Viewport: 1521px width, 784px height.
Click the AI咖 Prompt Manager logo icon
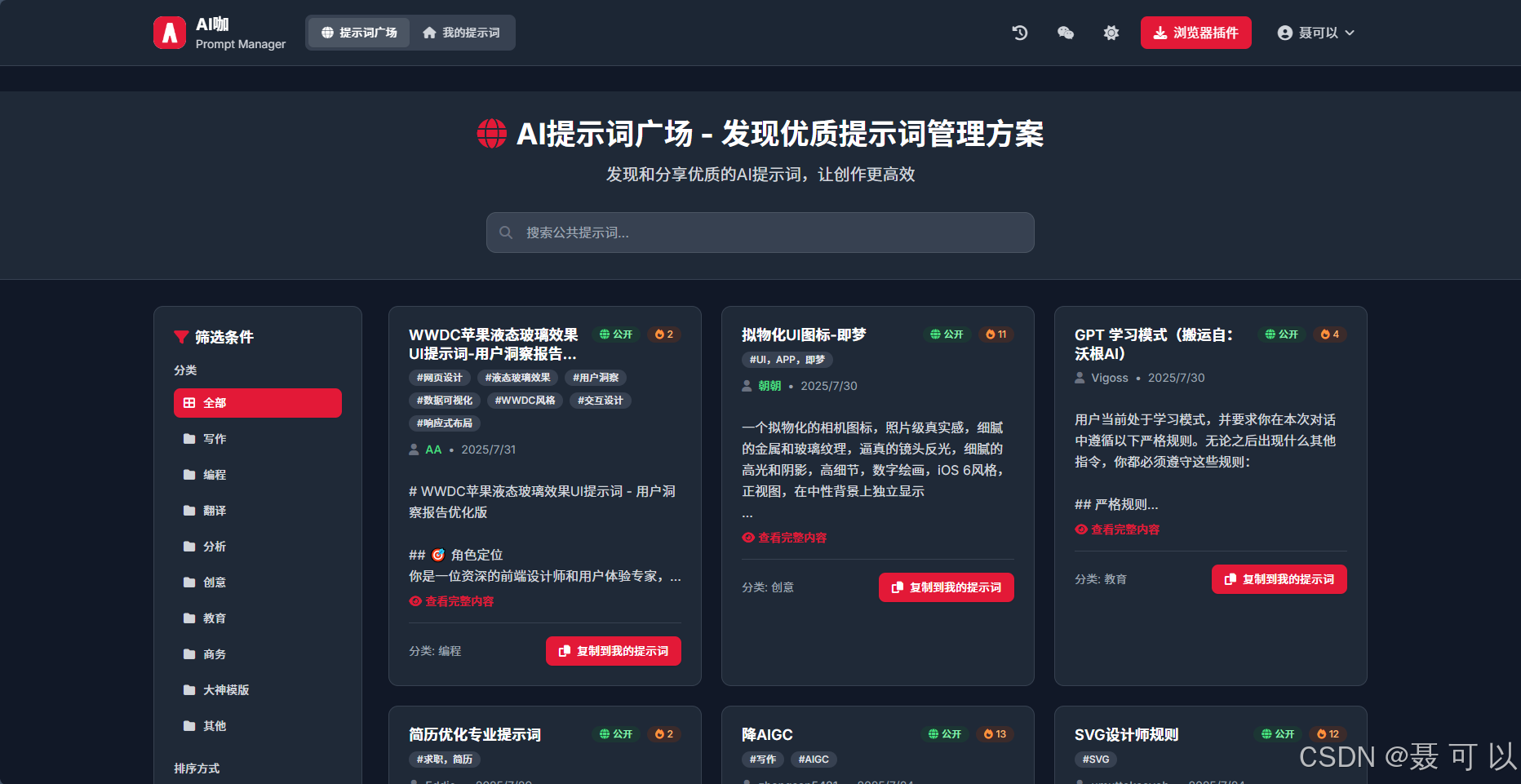click(170, 33)
